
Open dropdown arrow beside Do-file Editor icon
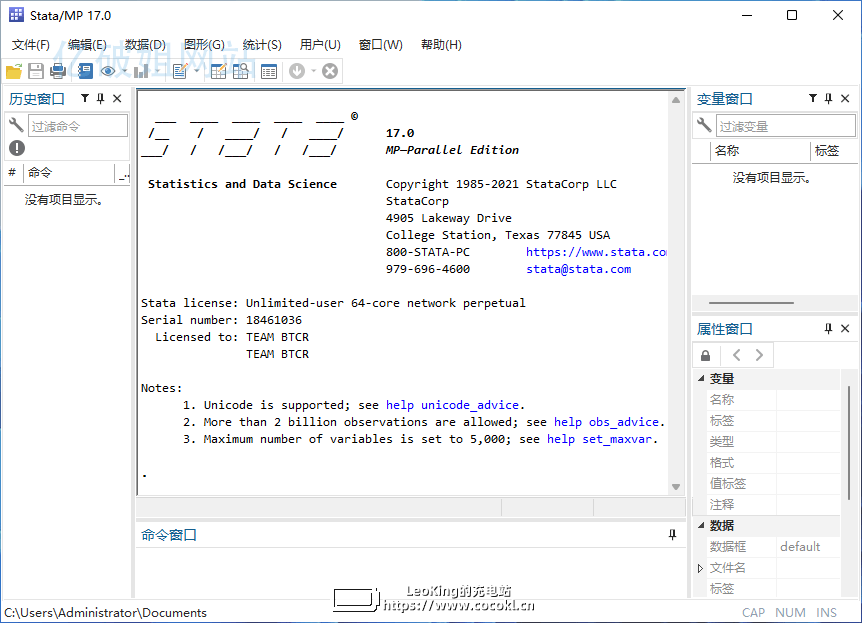pos(196,71)
